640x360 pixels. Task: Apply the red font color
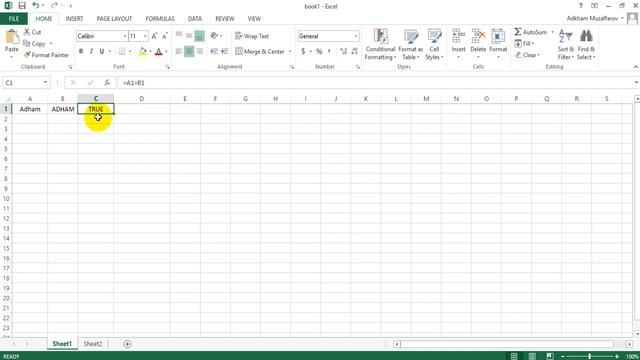[159, 51]
